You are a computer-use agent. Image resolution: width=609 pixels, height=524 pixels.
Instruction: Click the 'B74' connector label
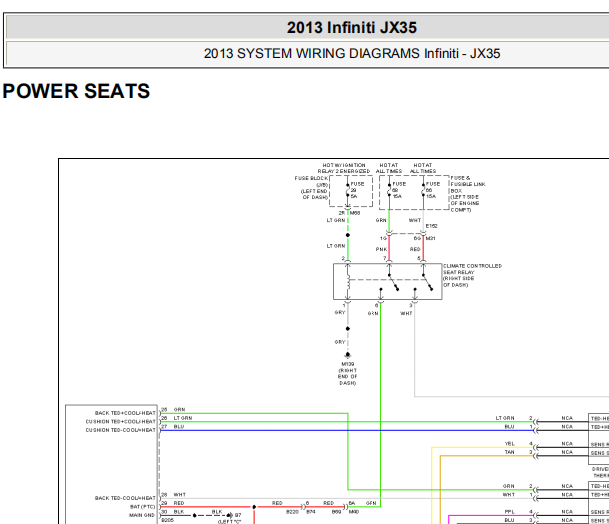pyautogui.click(x=311, y=512)
